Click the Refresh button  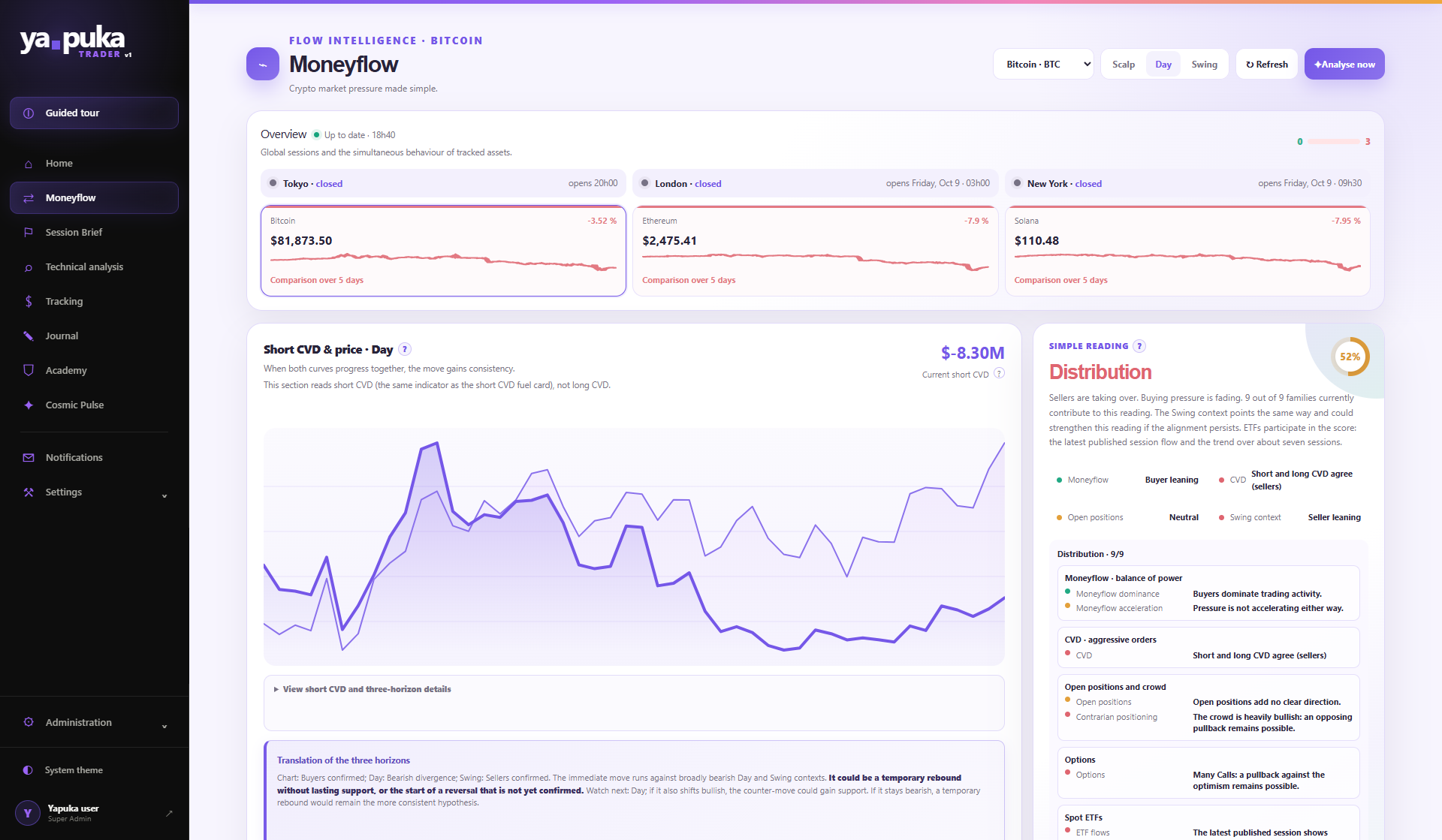tap(1267, 65)
